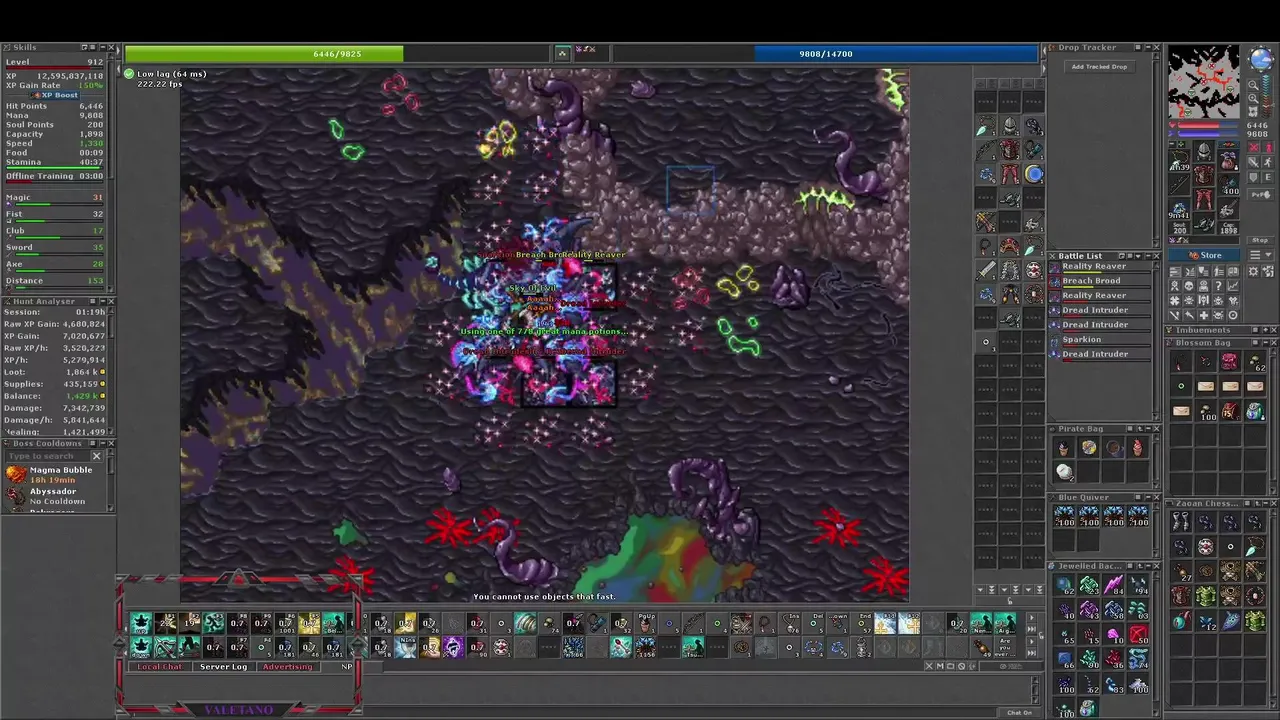Switch to the Advertising chat tab
This screenshot has width=1280, height=720.
point(287,666)
